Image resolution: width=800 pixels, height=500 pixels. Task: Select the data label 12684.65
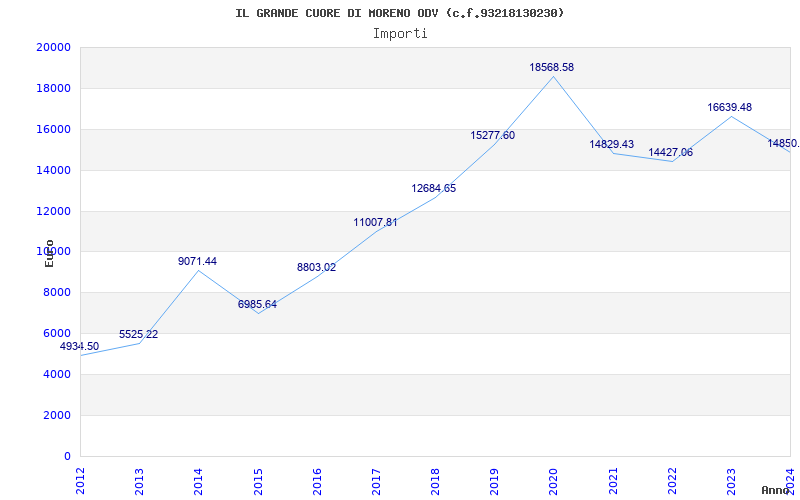point(434,188)
